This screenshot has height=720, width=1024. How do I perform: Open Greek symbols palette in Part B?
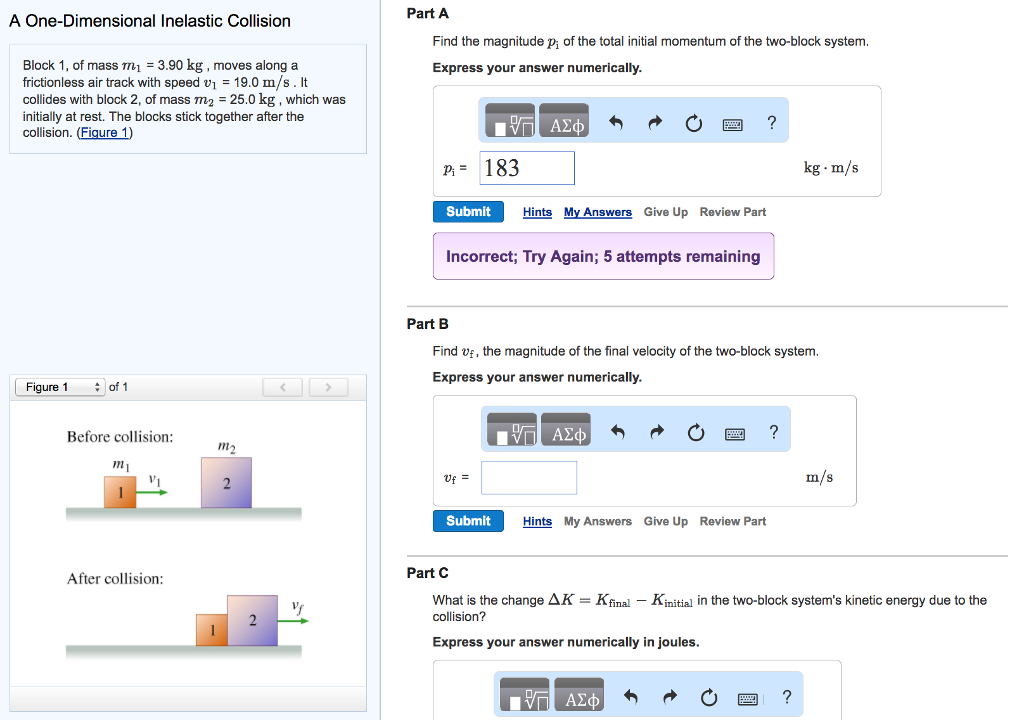click(566, 433)
